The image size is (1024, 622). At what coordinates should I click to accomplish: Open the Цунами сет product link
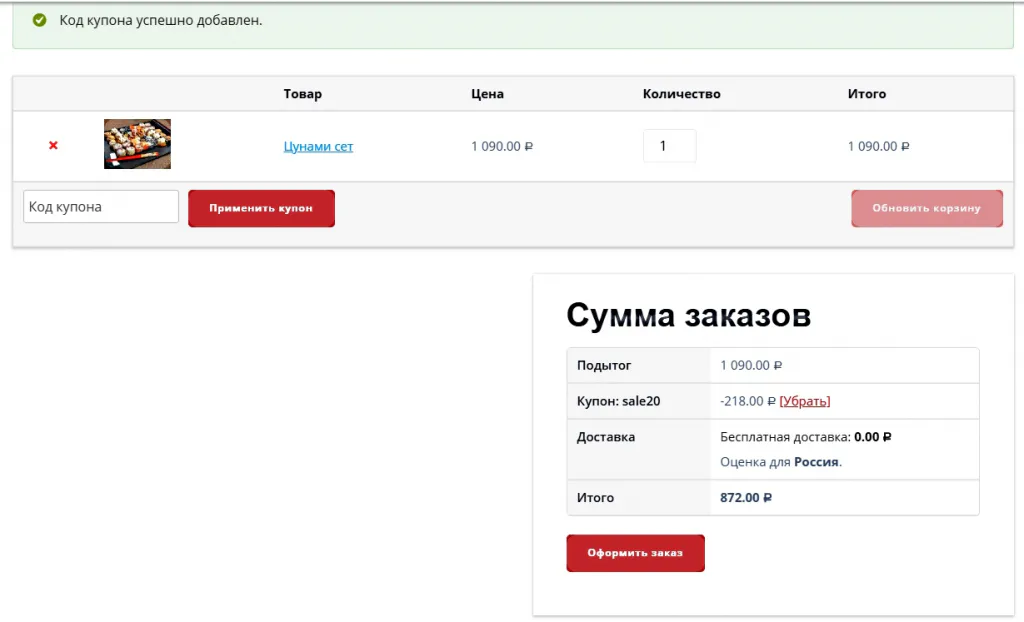click(x=318, y=146)
